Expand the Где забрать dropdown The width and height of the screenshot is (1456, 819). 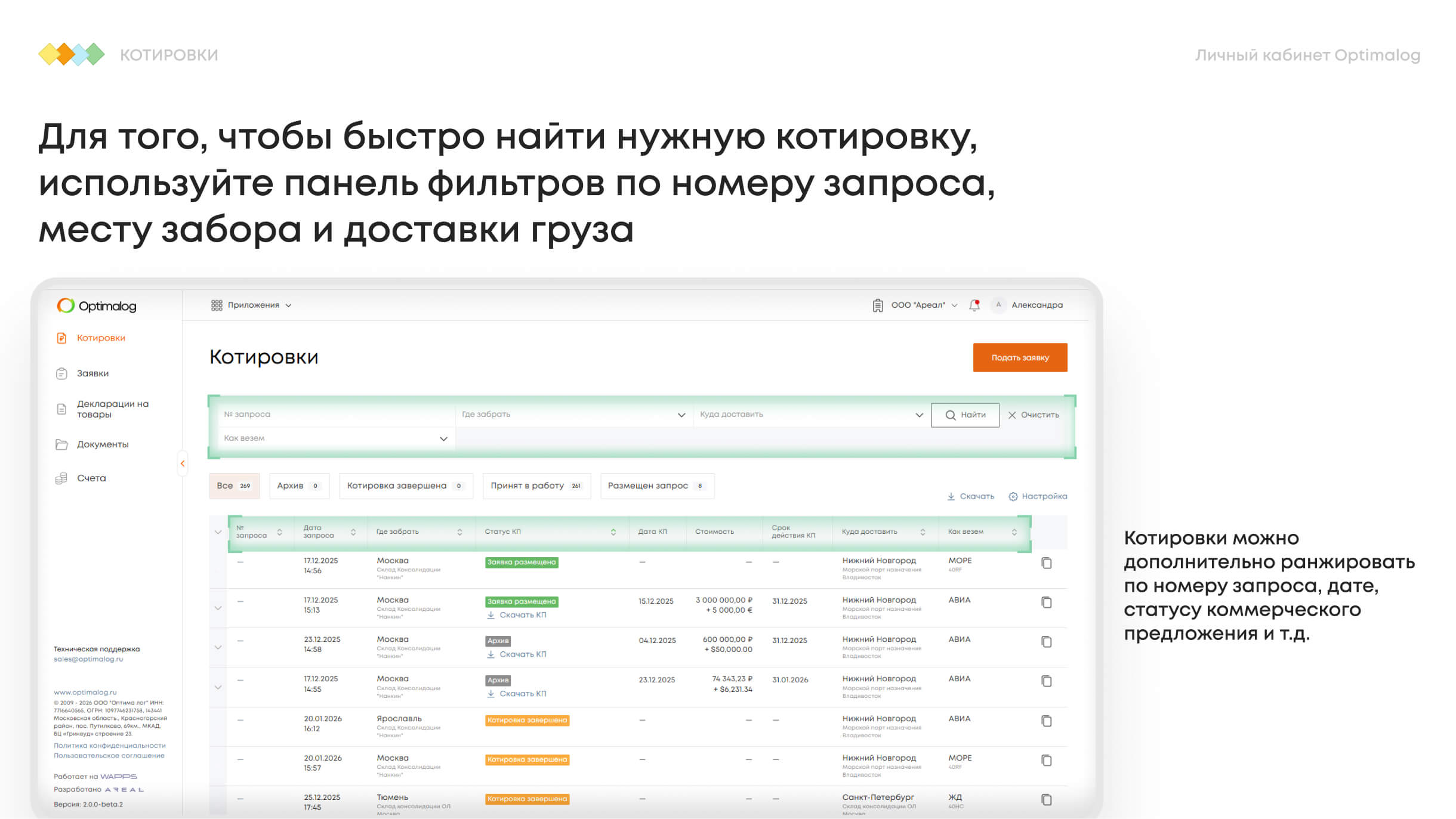681,415
